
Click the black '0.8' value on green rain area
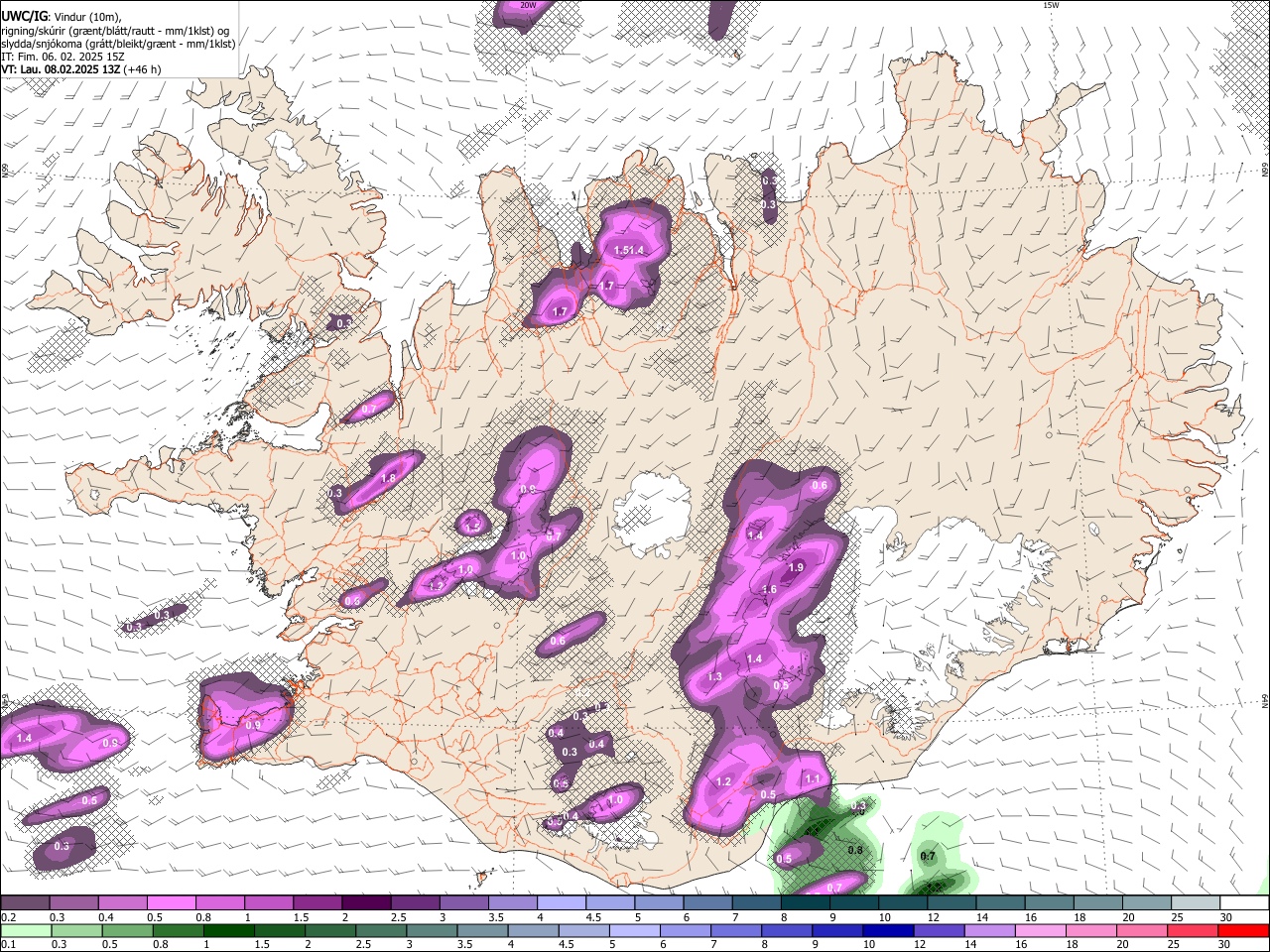coord(855,851)
